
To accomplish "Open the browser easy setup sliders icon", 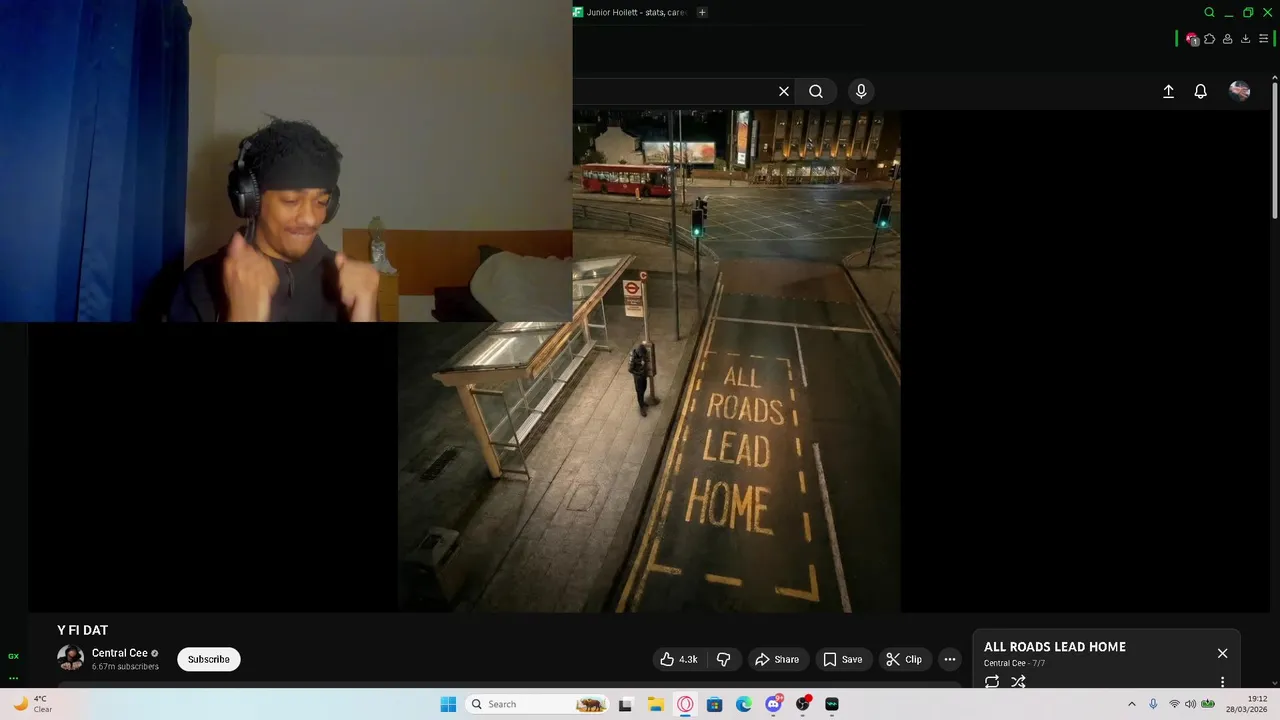I will (1263, 39).
